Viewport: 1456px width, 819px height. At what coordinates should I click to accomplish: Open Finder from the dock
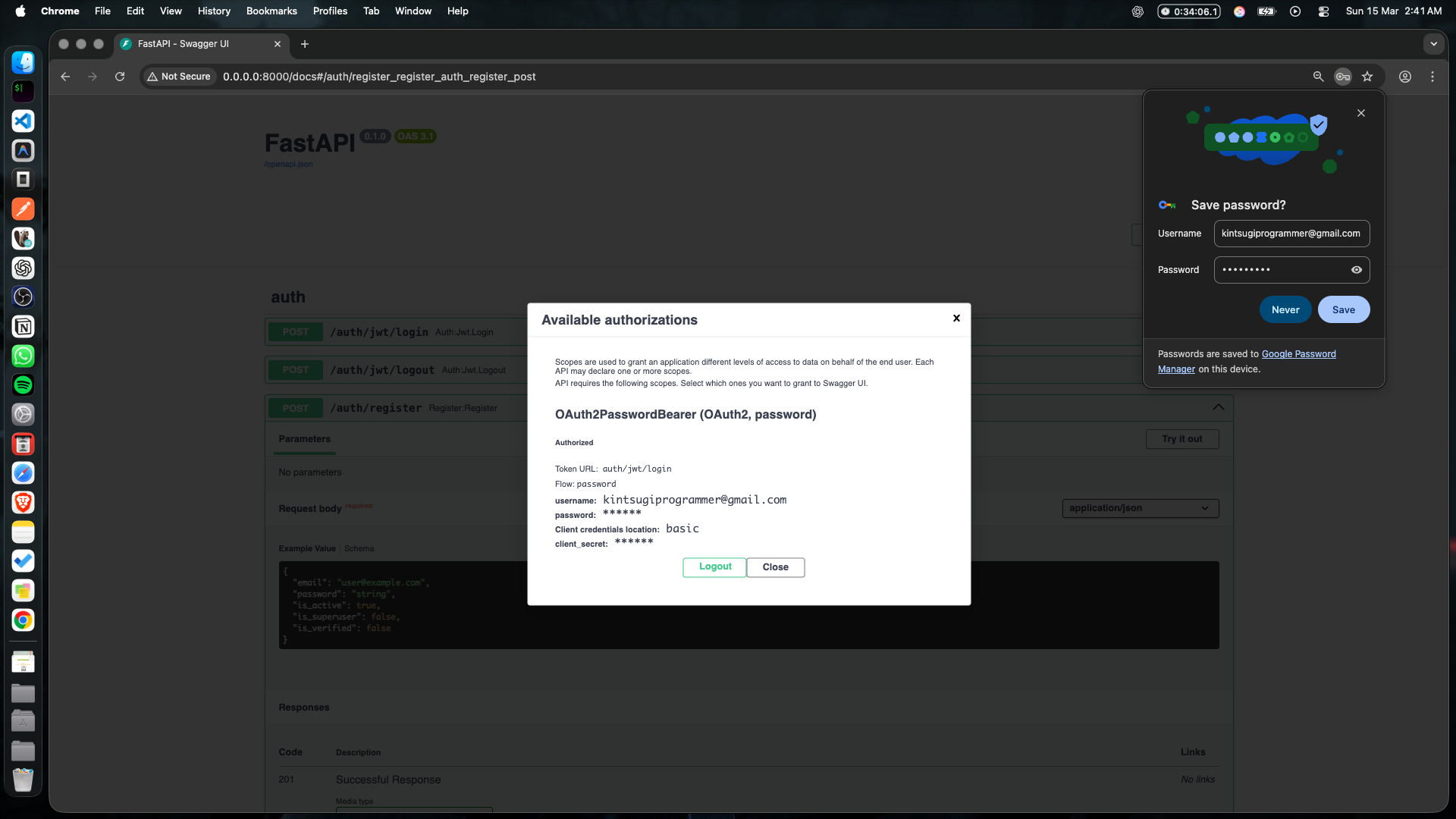(x=23, y=62)
